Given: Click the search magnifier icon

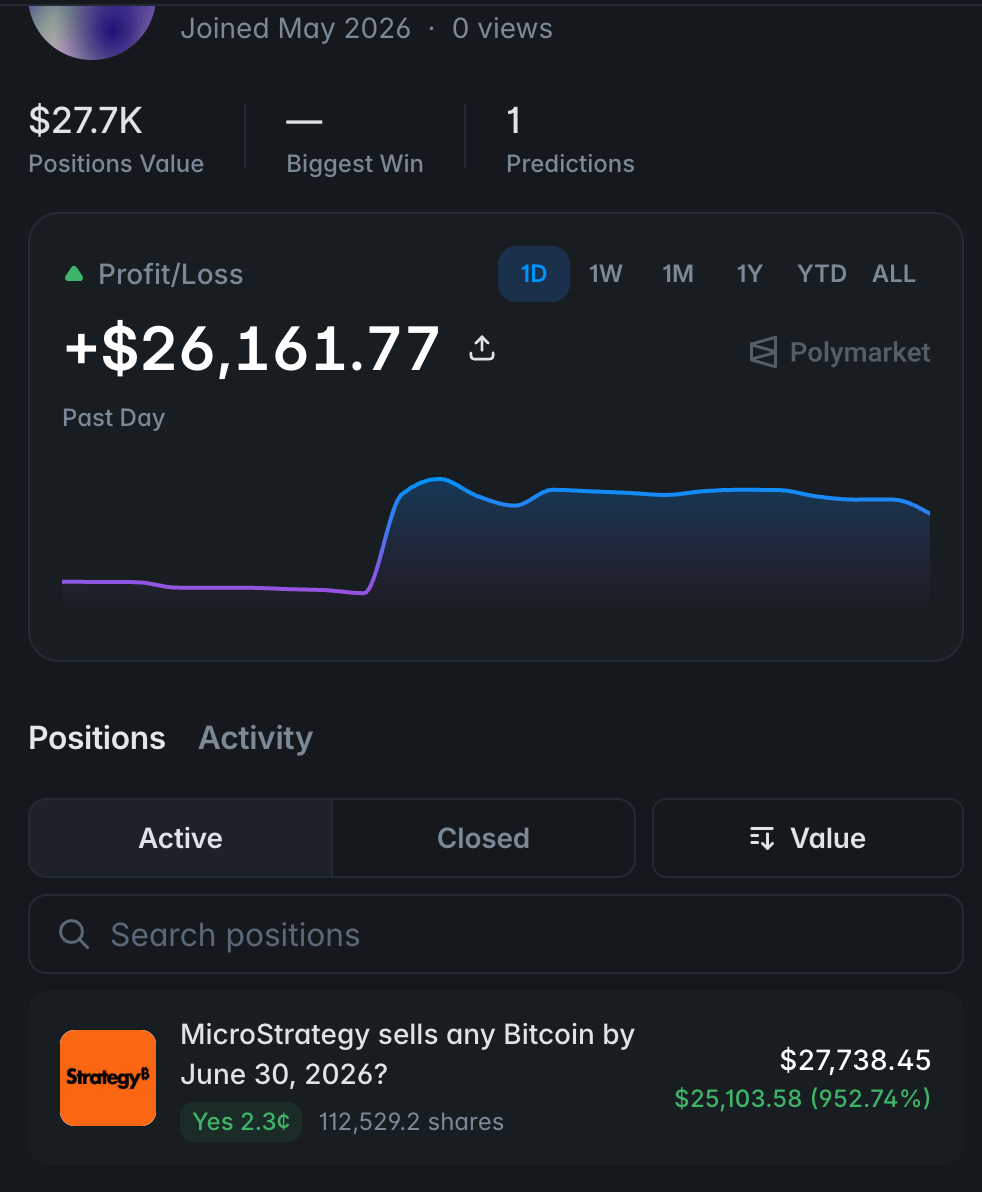Looking at the screenshot, I should 74,934.
